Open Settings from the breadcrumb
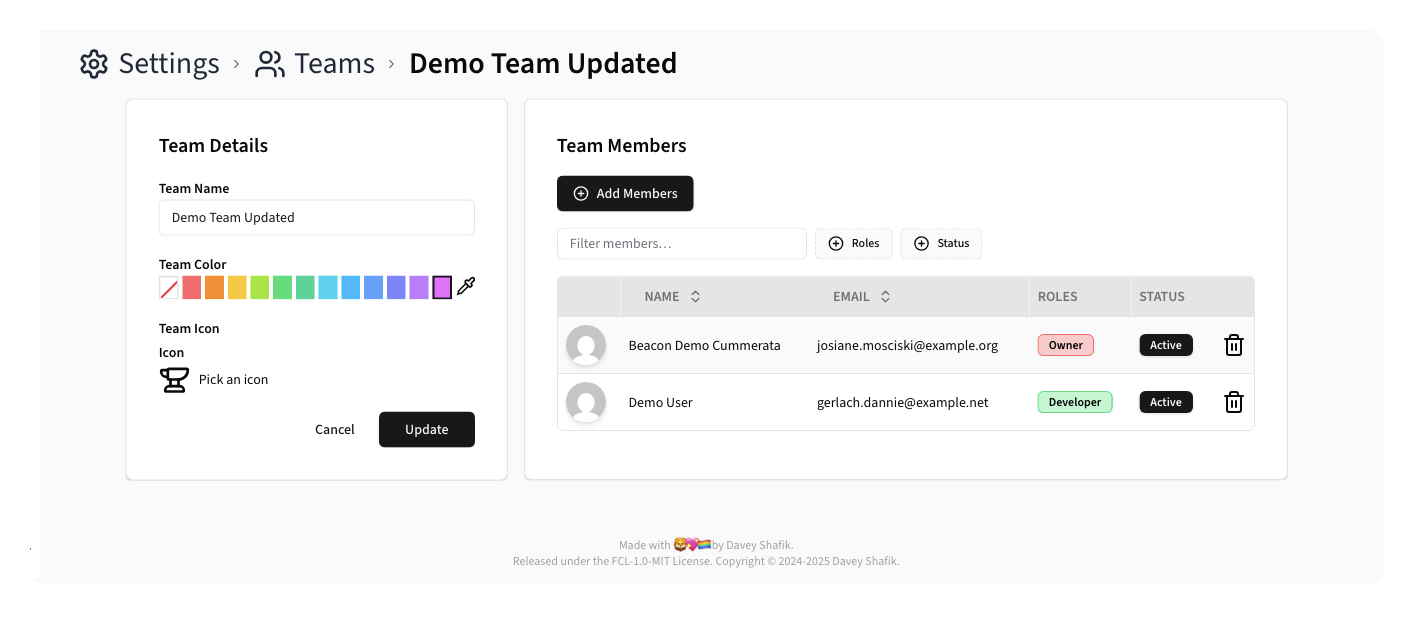The height and width of the screenshot is (627, 1426). coord(168,63)
